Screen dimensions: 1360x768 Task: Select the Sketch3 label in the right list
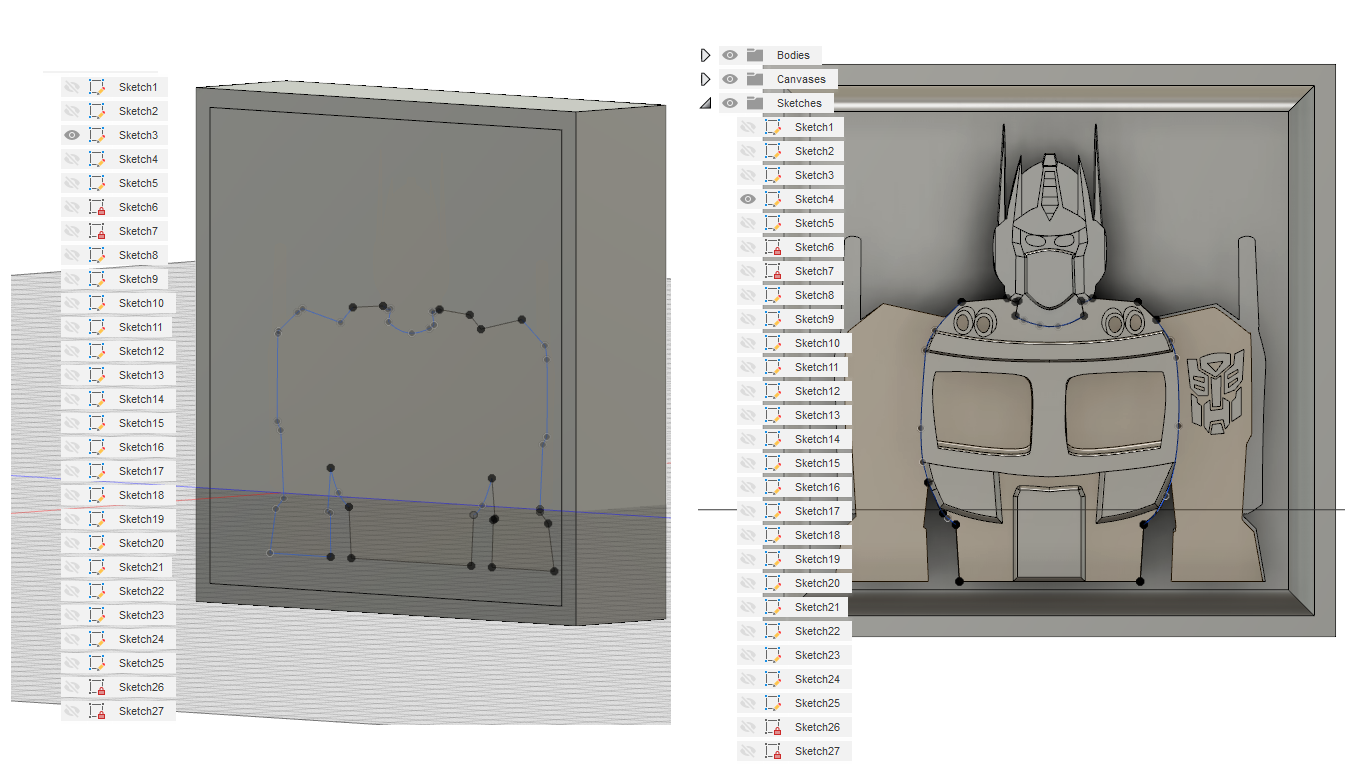(x=814, y=175)
